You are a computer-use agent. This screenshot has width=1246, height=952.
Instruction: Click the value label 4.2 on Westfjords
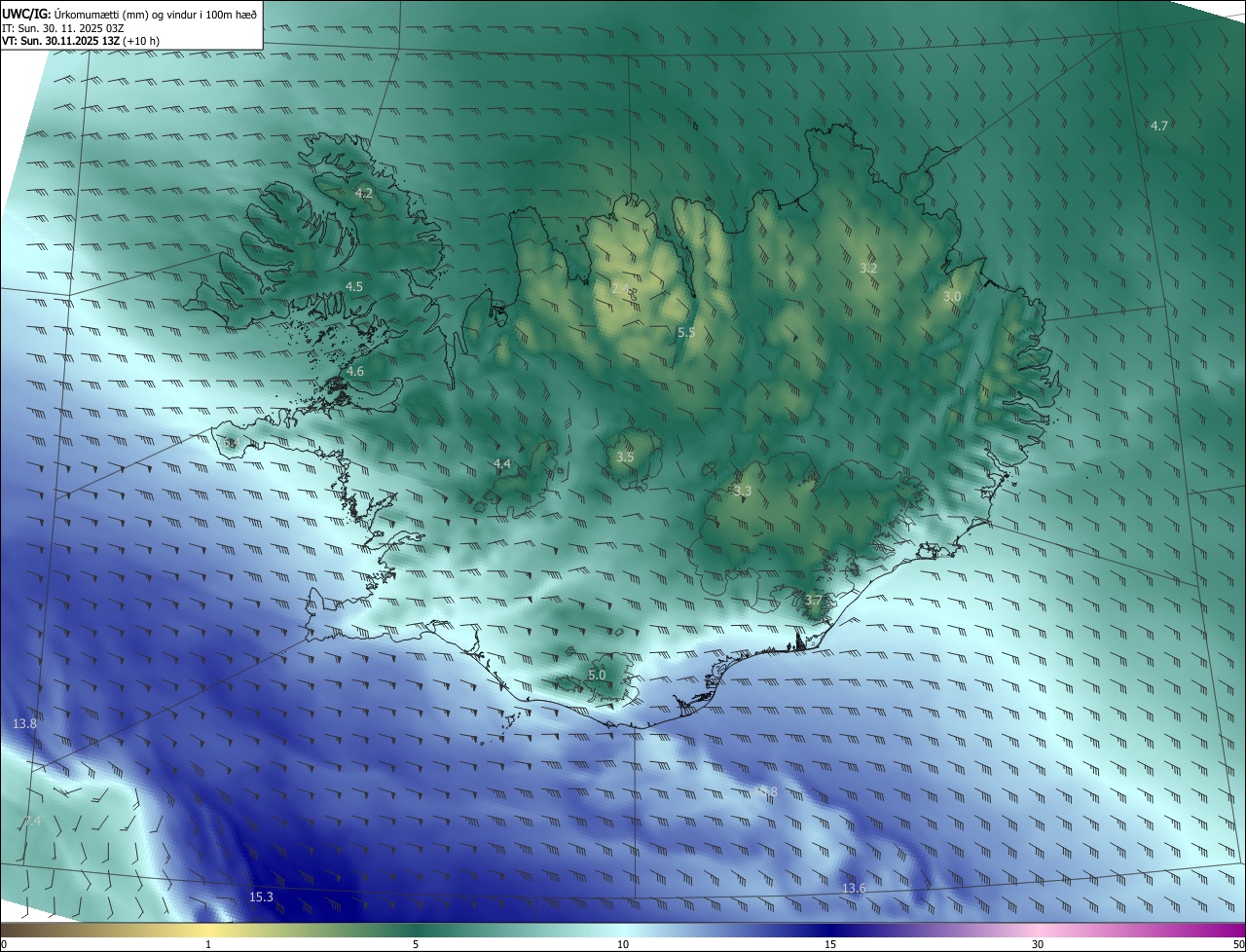[x=363, y=194]
